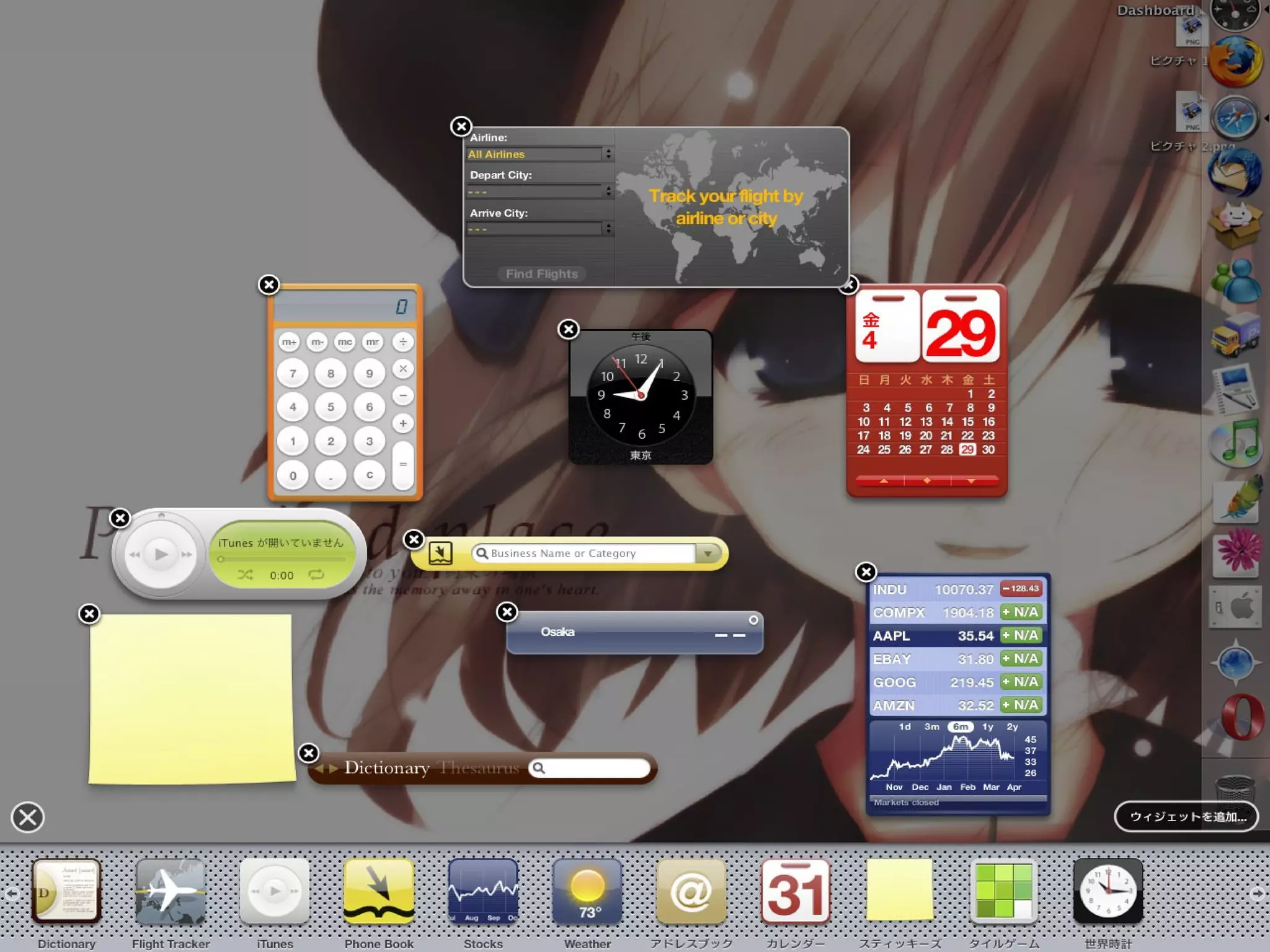This screenshot has width=1270, height=952.
Task: Switch to Thesaurus in Dictionary widget
Action: (x=479, y=769)
